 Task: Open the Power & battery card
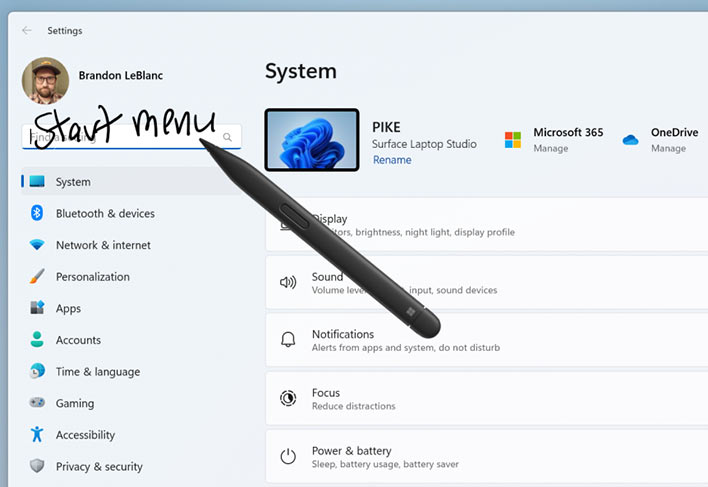(487, 456)
